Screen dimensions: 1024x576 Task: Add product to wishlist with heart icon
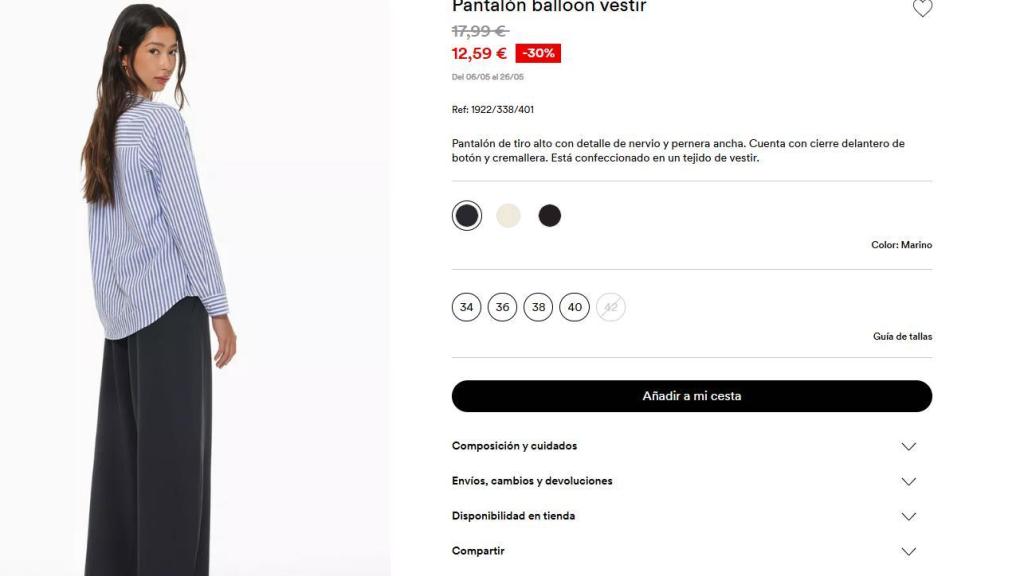922,8
